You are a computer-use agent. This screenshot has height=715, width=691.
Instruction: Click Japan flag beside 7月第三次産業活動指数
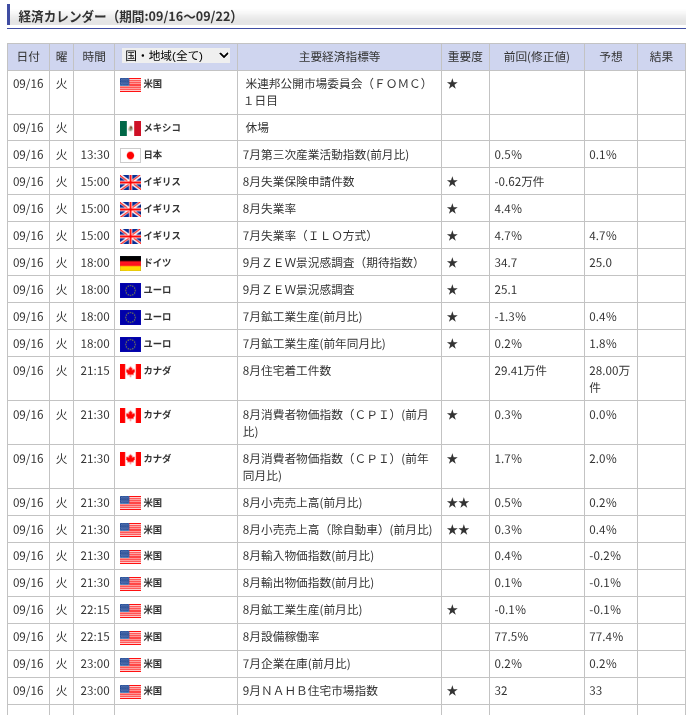[130, 155]
